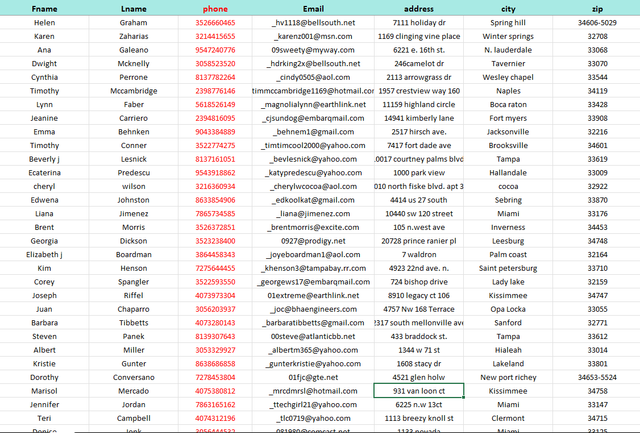Click email _liana@jimenez.com
This screenshot has width=640, height=433.
pyautogui.click(x=313, y=213)
